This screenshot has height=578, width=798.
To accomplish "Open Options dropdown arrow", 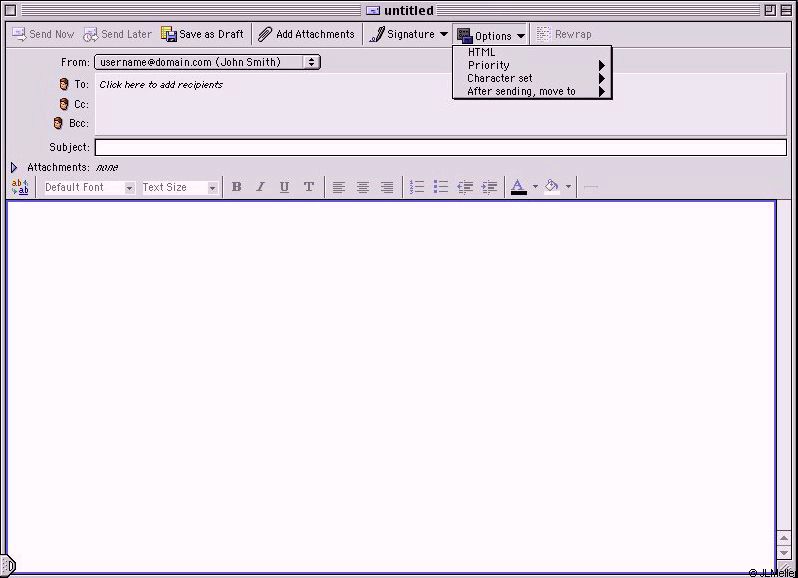I will (521, 36).
